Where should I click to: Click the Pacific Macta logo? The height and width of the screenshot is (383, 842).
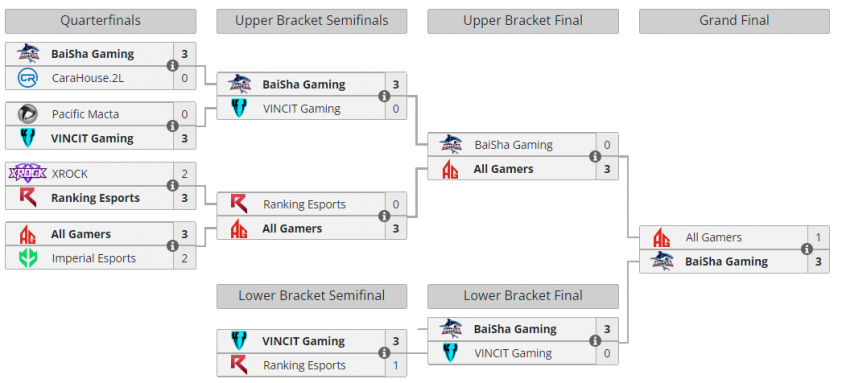[27, 114]
